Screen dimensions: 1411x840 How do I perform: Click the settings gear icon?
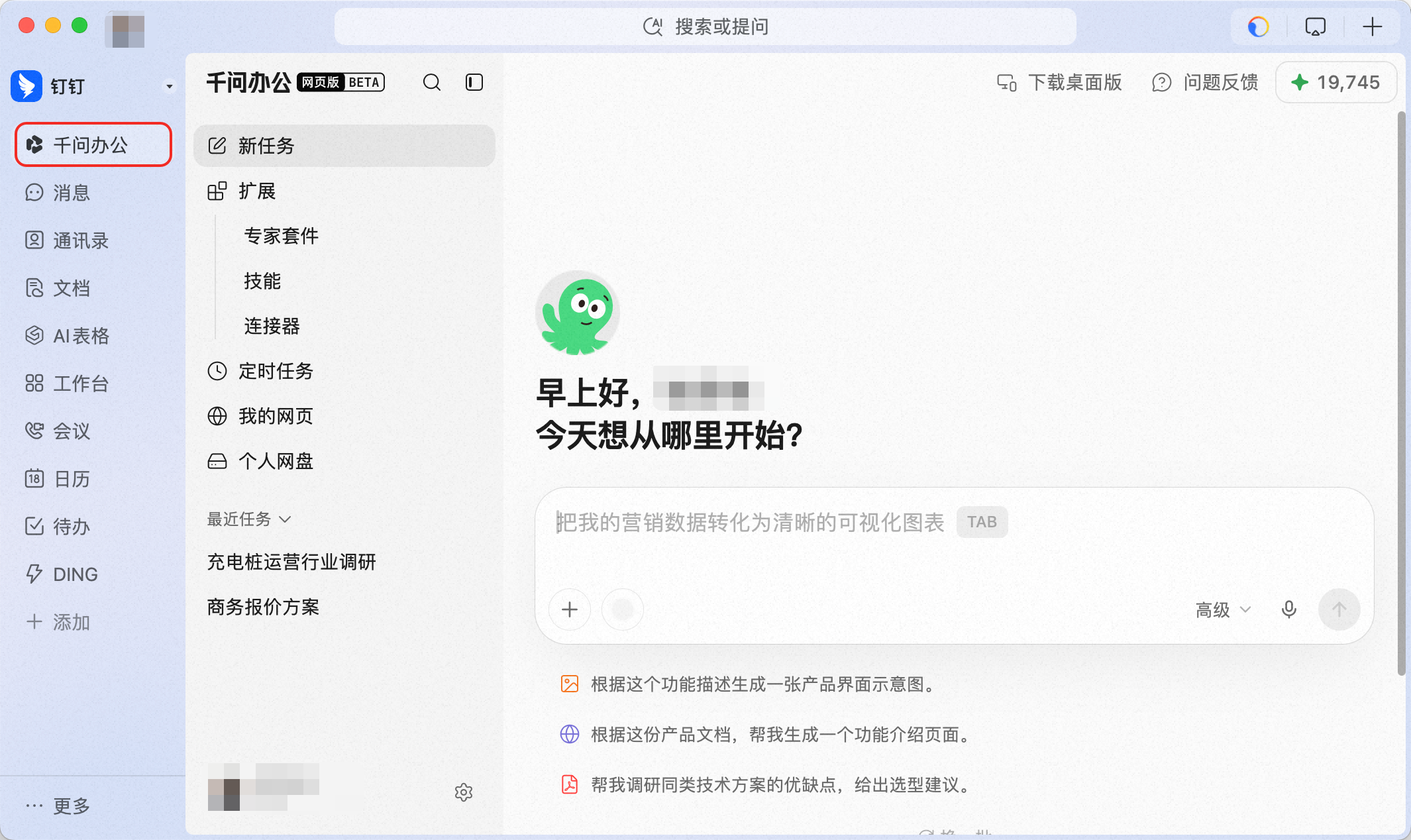click(464, 792)
